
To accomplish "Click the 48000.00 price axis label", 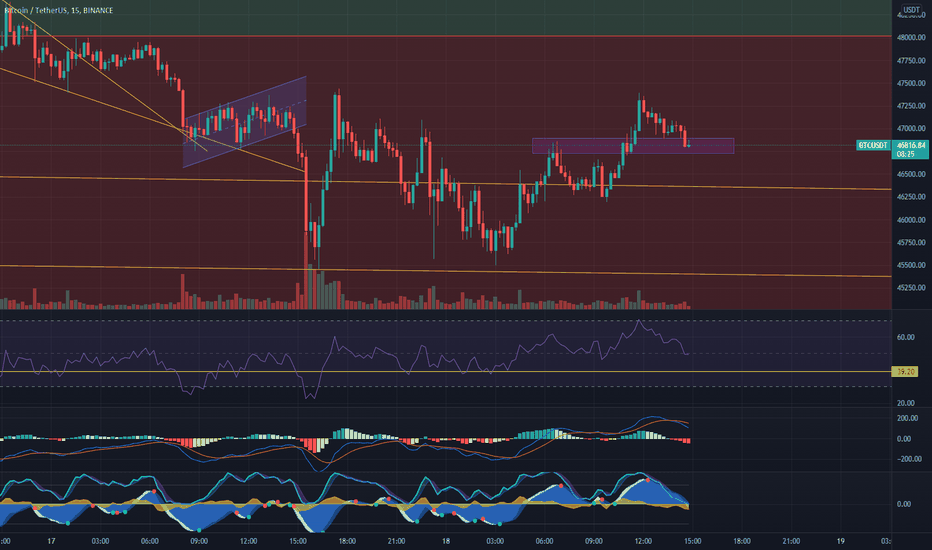I will [911, 37].
